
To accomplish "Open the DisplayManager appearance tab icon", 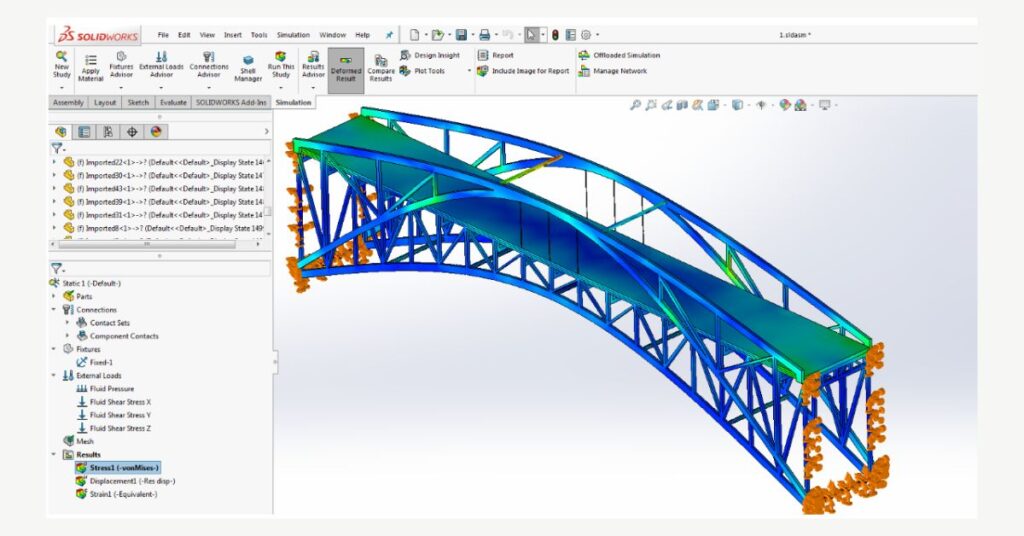I will 156,131.
